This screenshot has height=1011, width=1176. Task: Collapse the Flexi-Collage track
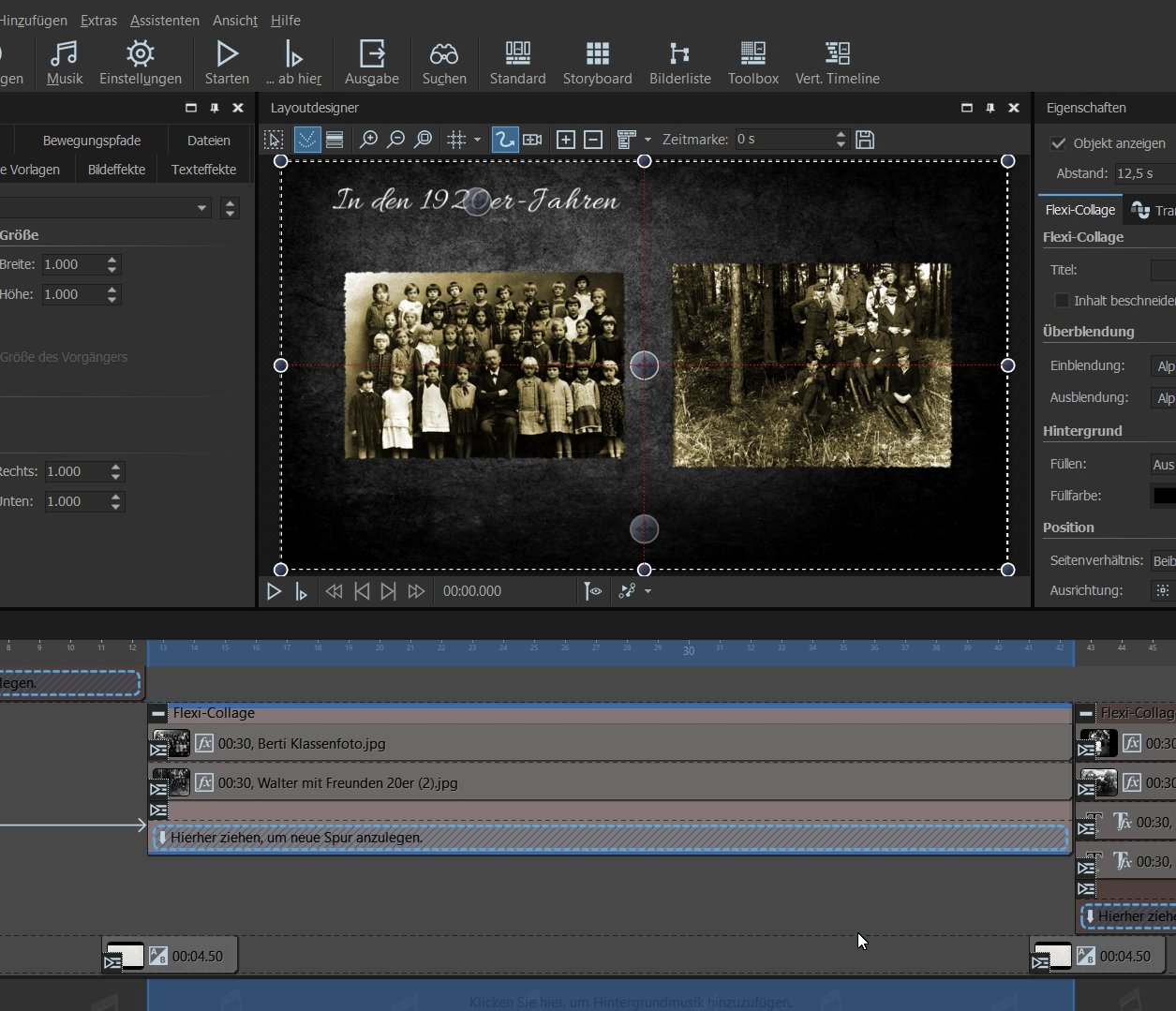tap(158, 713)
